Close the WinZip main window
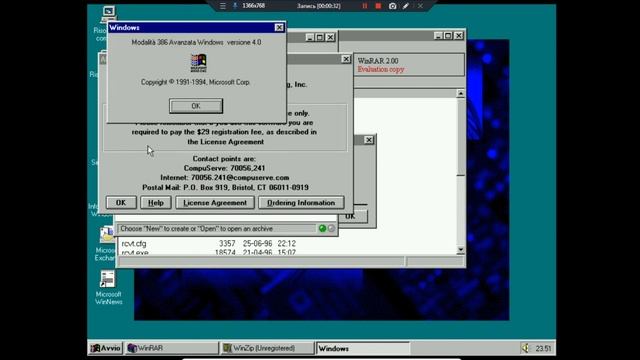 coord(331,38)
